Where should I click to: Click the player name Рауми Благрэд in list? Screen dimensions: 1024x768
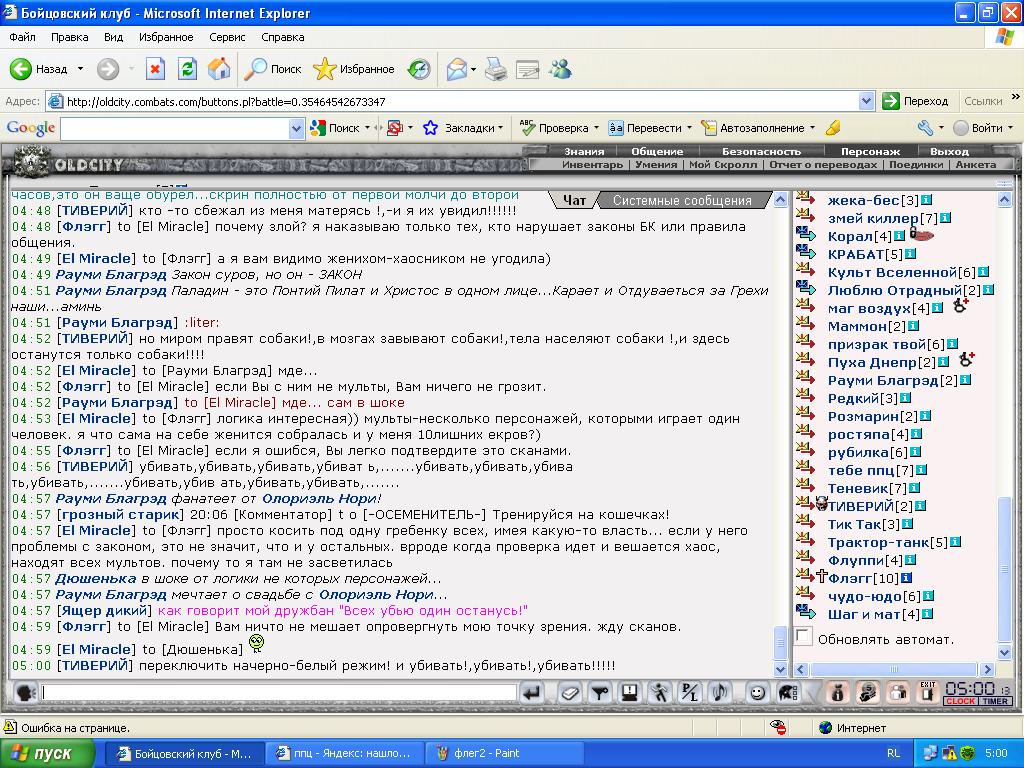coord(883,380)
